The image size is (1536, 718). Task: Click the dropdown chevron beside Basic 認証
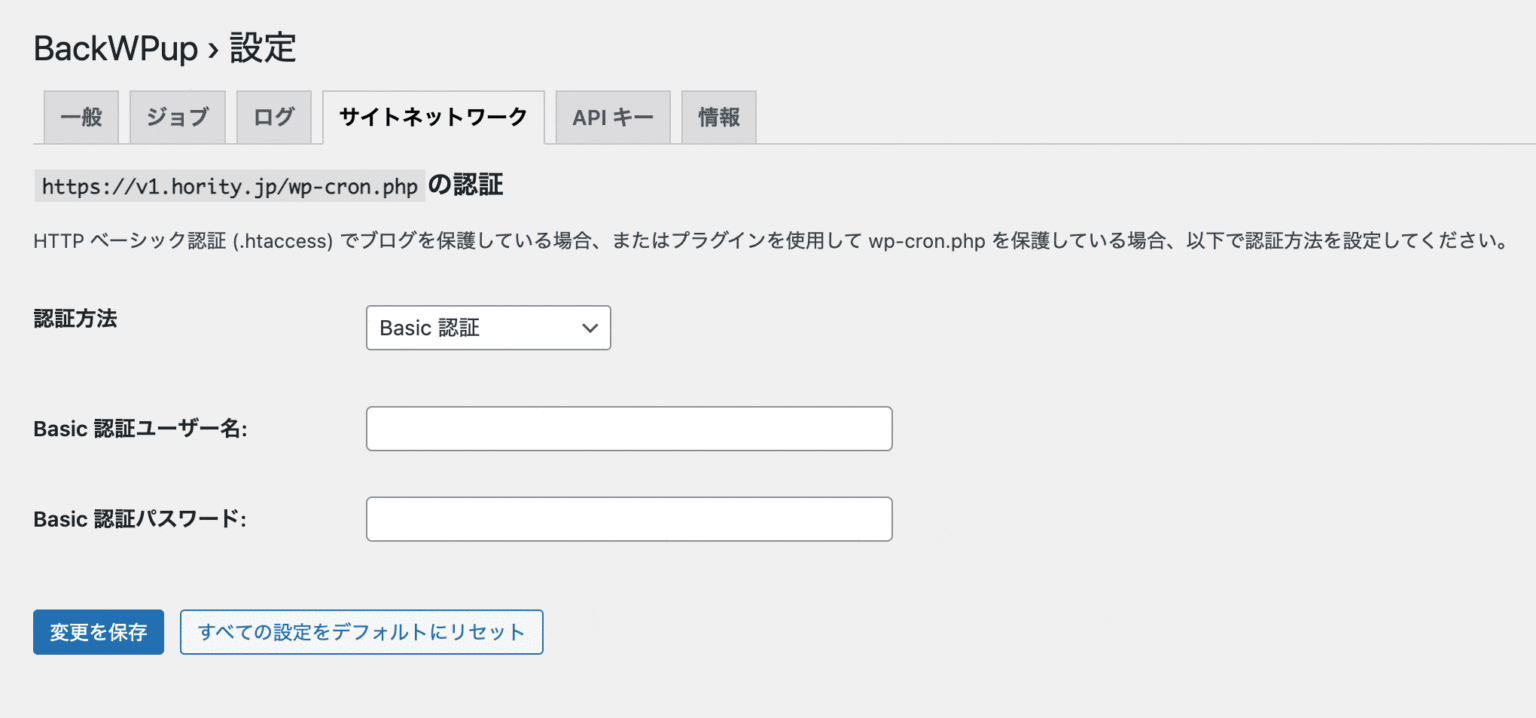[x=590, y=328]
